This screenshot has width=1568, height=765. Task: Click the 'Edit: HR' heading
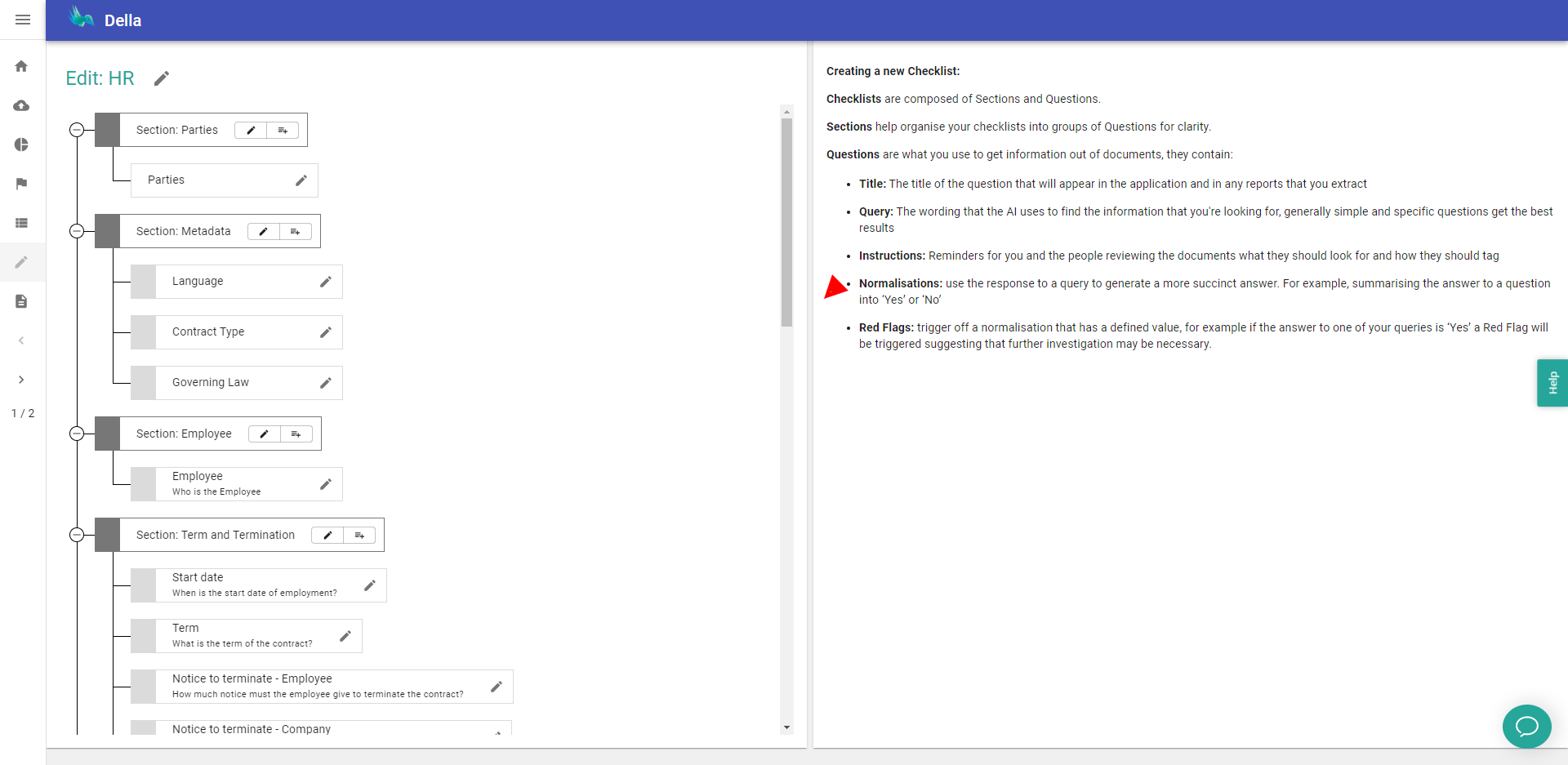(100, 78)
